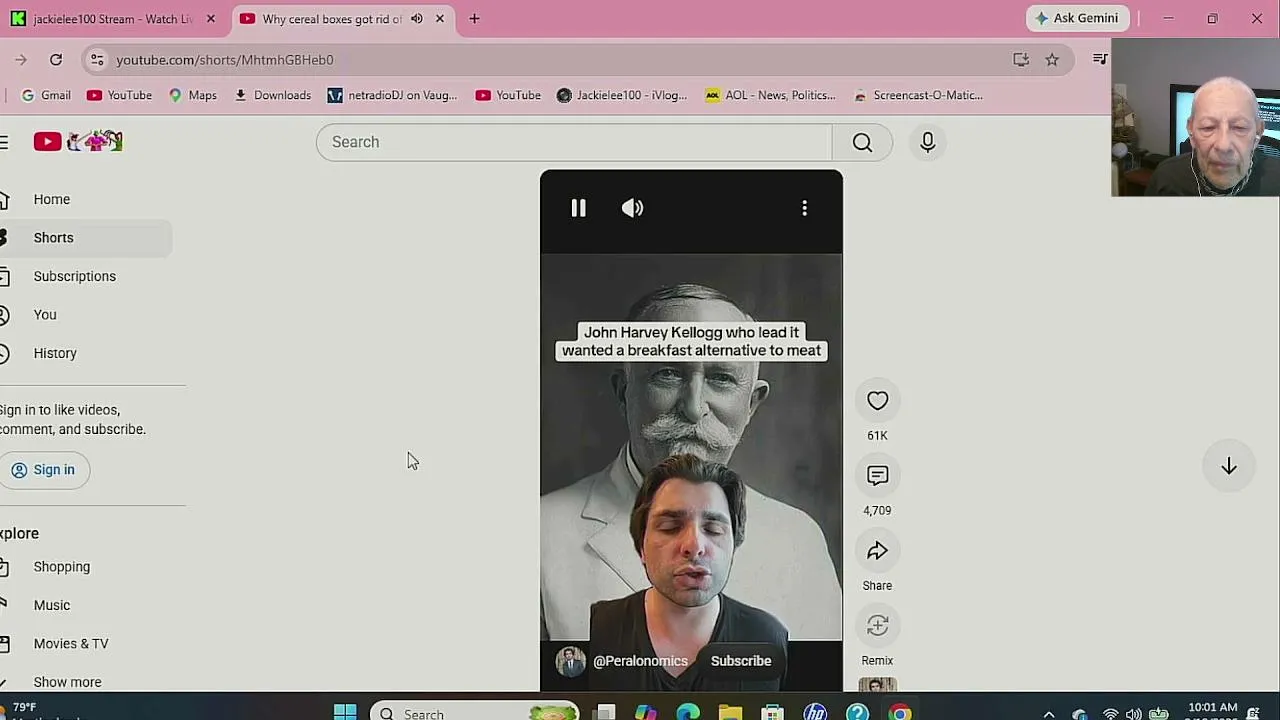This screenshot has height=720, width=1280.
Task: Go to next Short with down arrow
Action: (x=1229, y=467)
